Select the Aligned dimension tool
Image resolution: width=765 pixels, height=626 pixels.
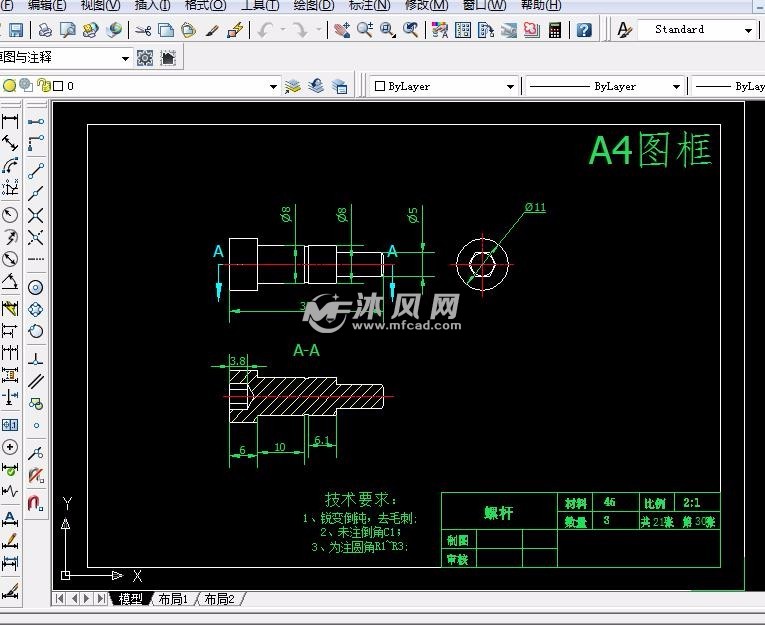coord(10,143)
